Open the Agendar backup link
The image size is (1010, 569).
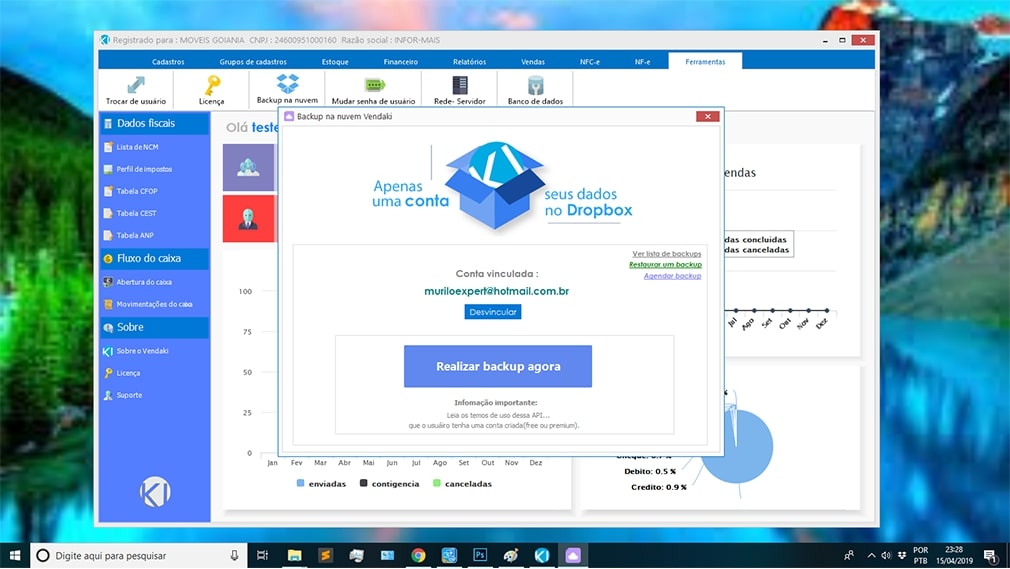[x=672, y=276]
